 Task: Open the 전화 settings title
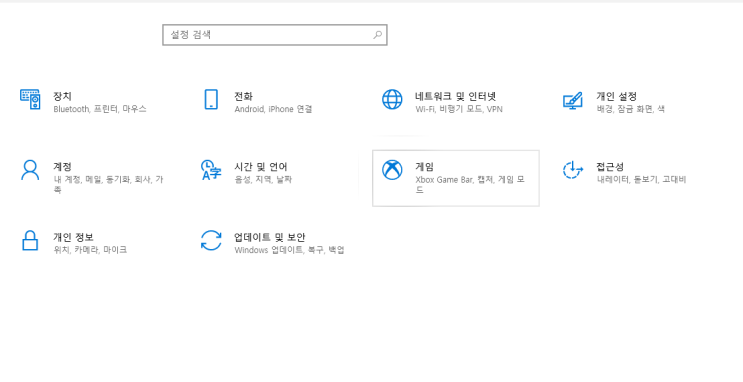point(243,96)
